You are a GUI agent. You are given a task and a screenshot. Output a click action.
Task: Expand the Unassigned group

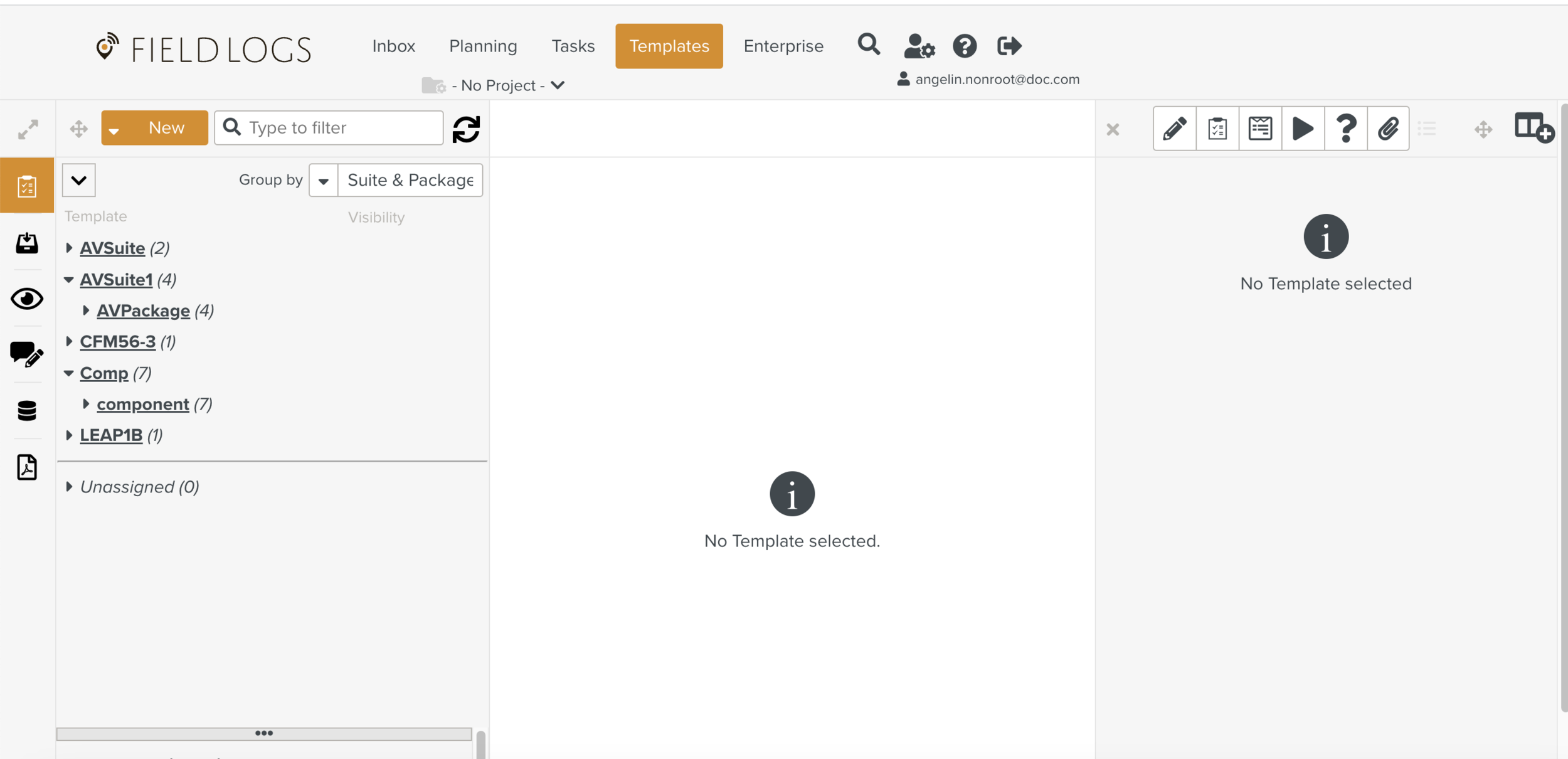pyautogui.click(x=69, y=487)
